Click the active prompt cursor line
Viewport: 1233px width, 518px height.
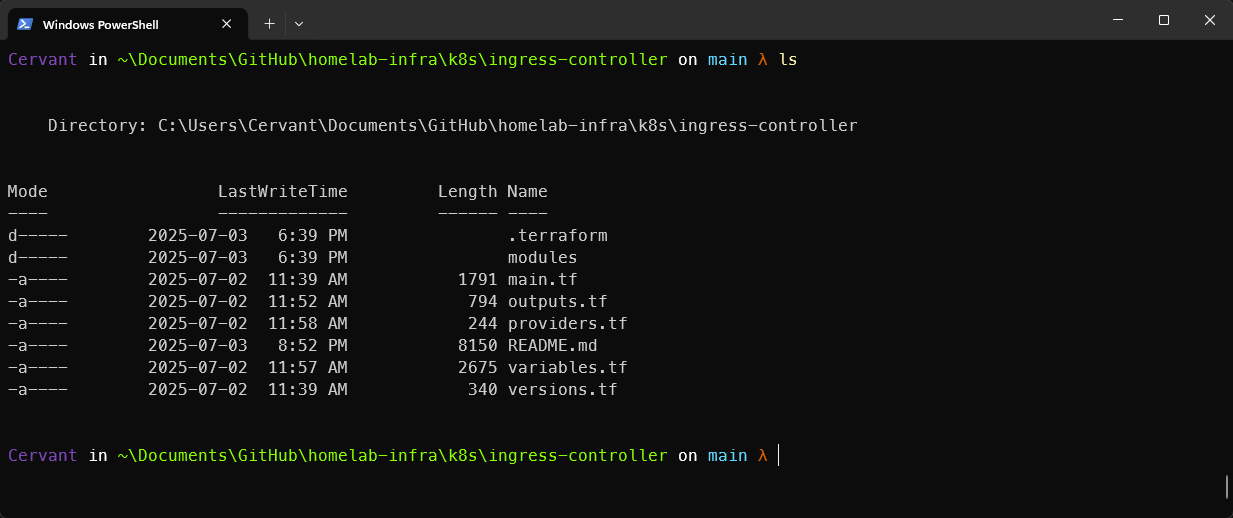pyautogui.click(x=778, y=455)
